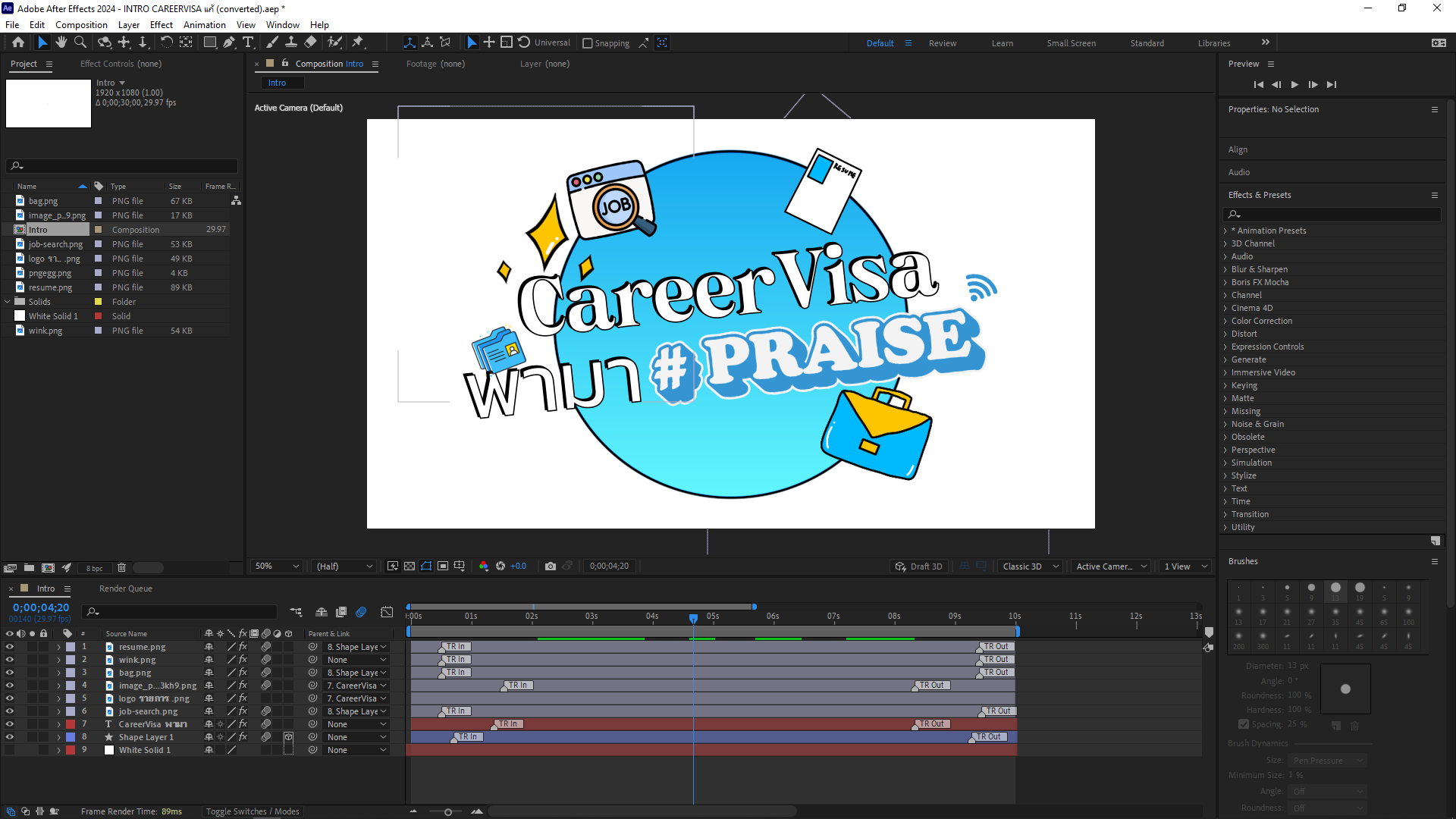This screenshot has height=819, width=1456.
Task: Select the Clone Stamp tool
Action: 290,42
